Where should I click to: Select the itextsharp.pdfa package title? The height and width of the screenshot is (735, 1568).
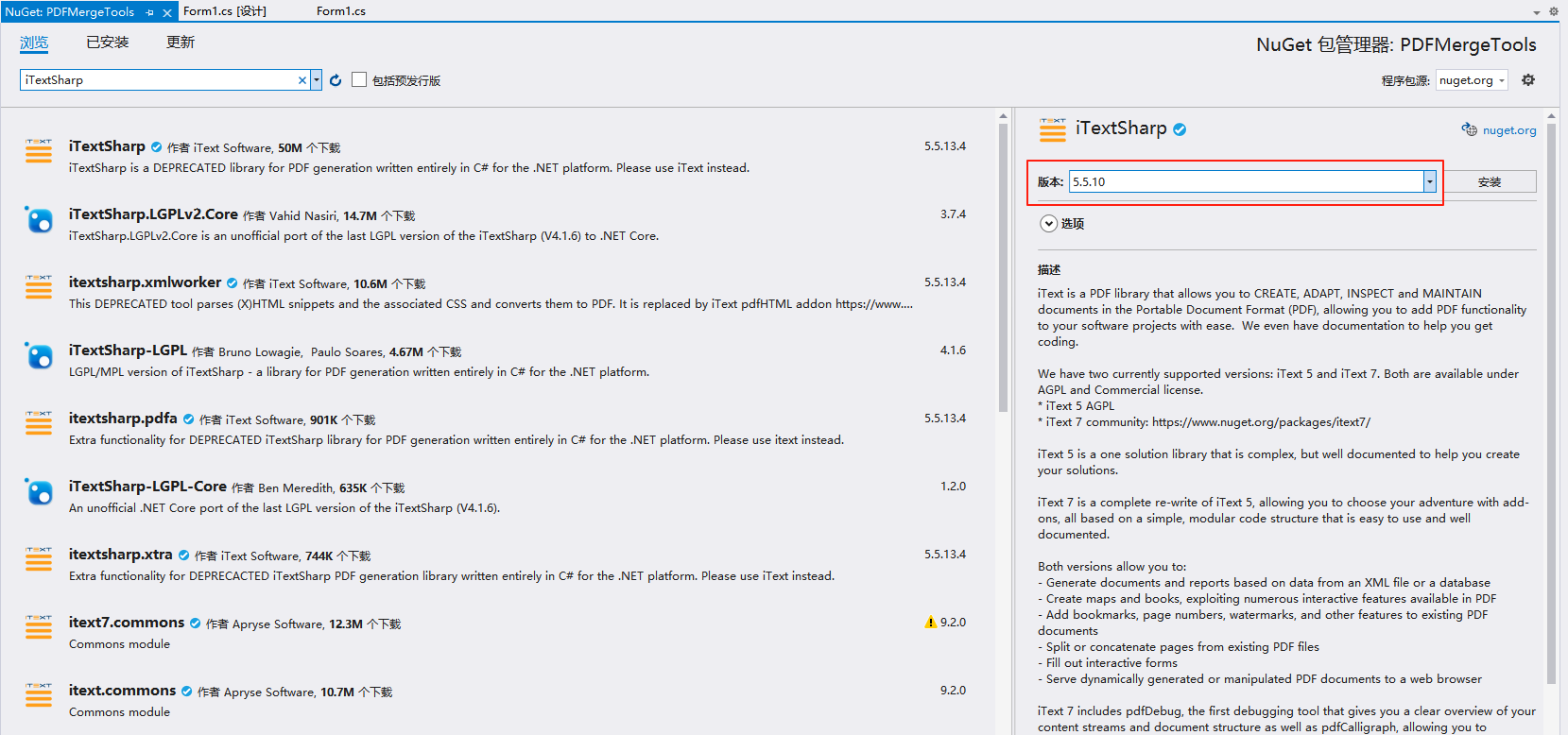click(123, 419)
